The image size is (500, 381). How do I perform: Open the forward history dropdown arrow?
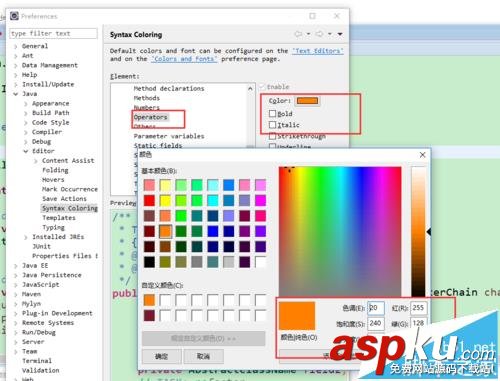tap(330, 34)
